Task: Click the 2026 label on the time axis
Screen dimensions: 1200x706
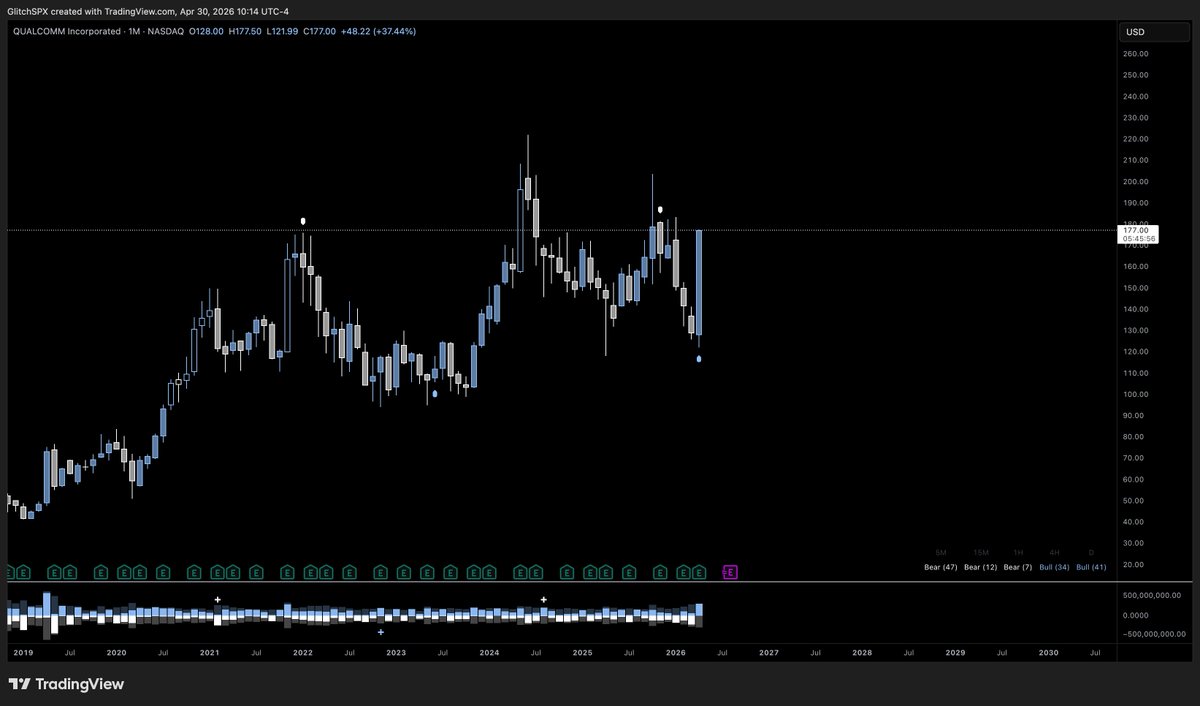Action: coord(676,652)
